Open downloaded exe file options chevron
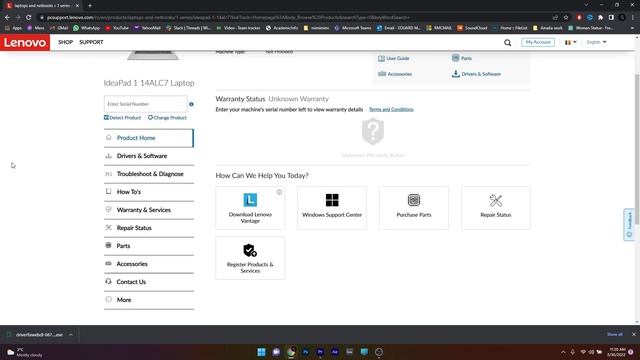This screenshot has width=640, height=360. (71, 335)
